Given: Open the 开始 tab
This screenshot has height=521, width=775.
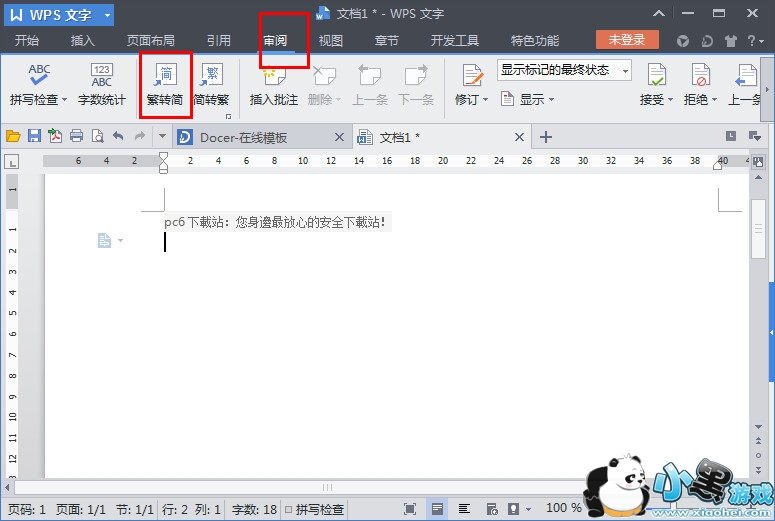Looking at the screenshot, I should (x=27, y=41).
